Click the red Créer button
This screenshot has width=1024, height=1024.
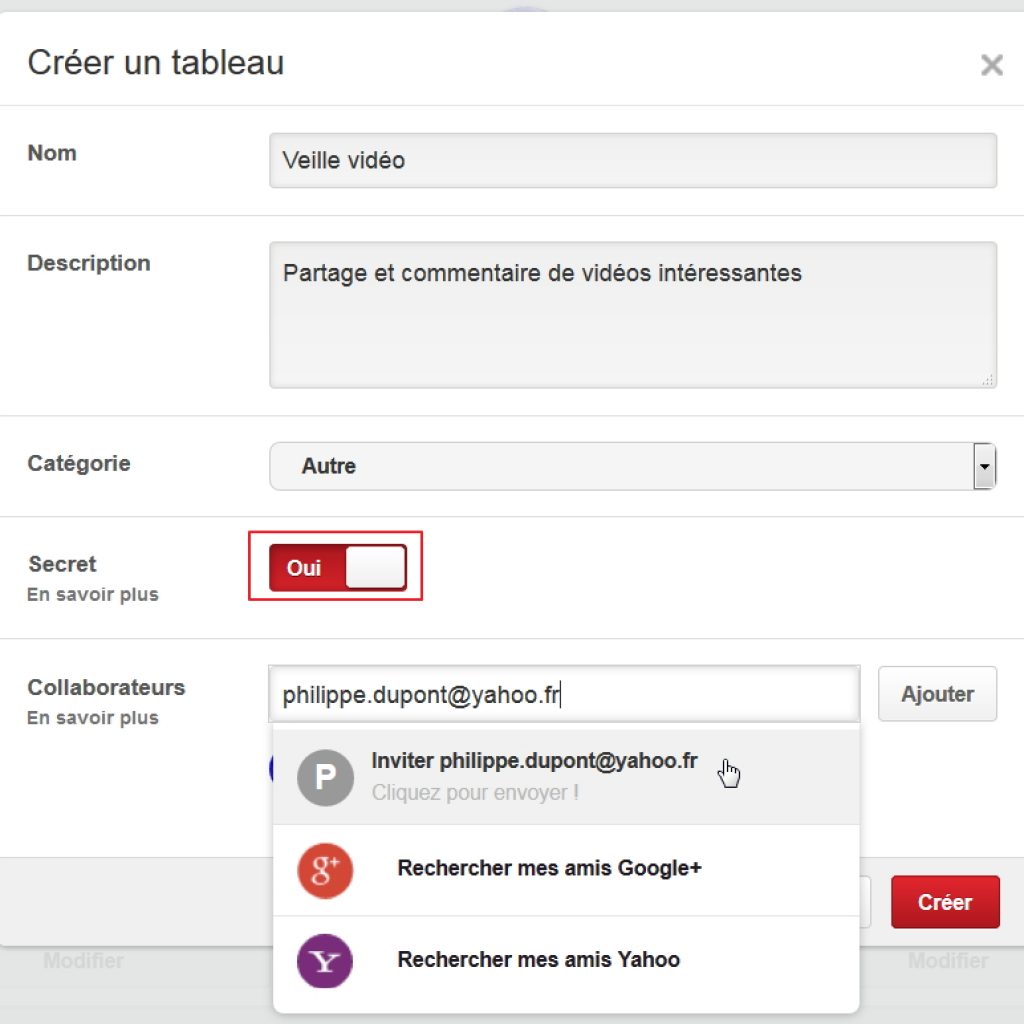tap(945, 902)
